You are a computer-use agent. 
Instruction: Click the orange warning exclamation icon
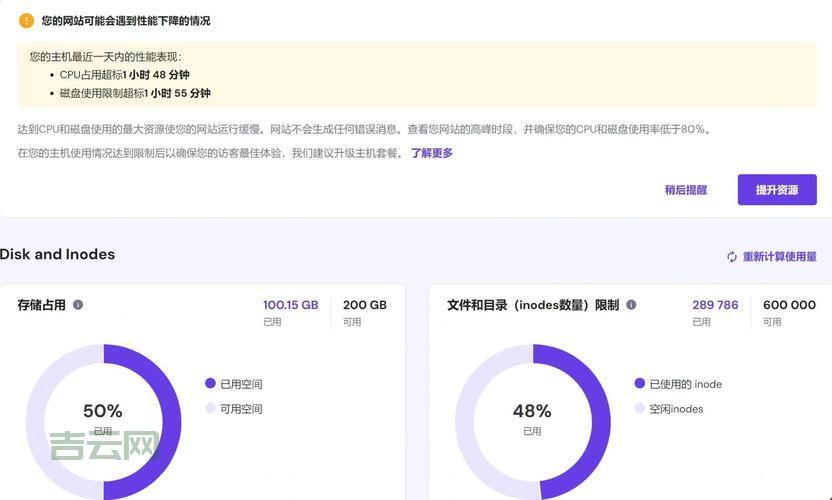click(x=26, y=21)
